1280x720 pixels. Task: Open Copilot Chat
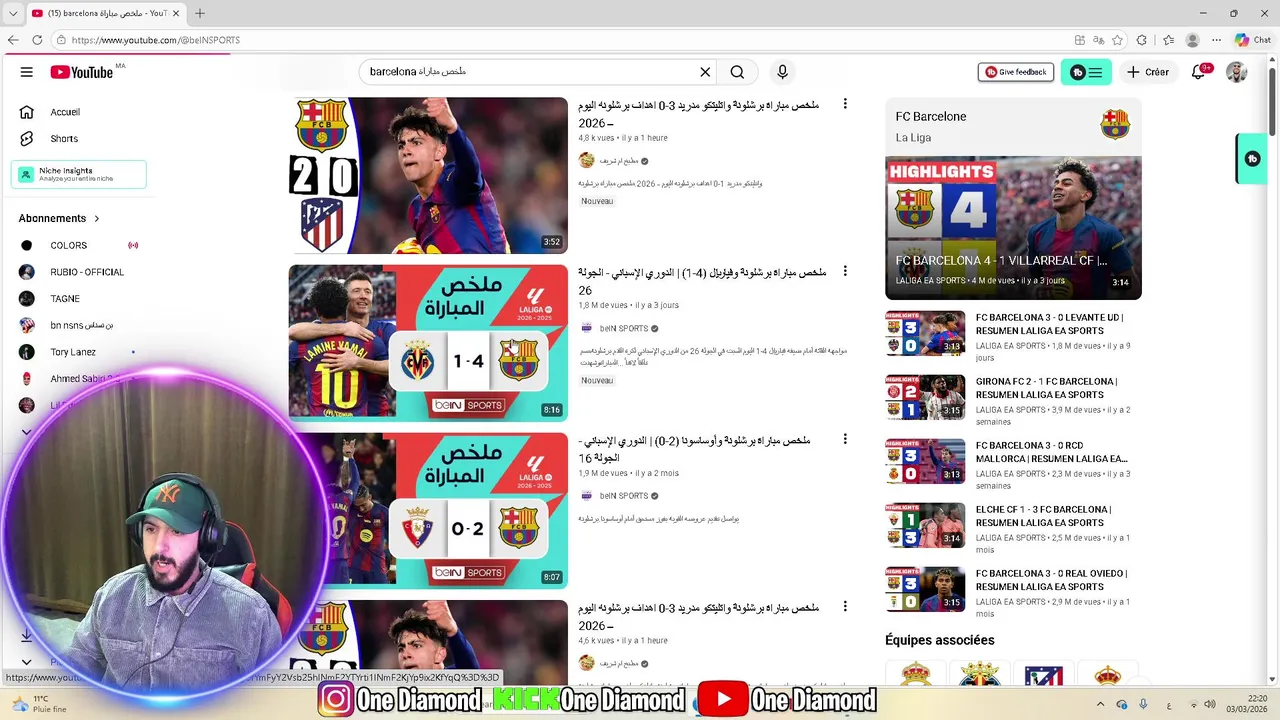(x=1254, y=40)
